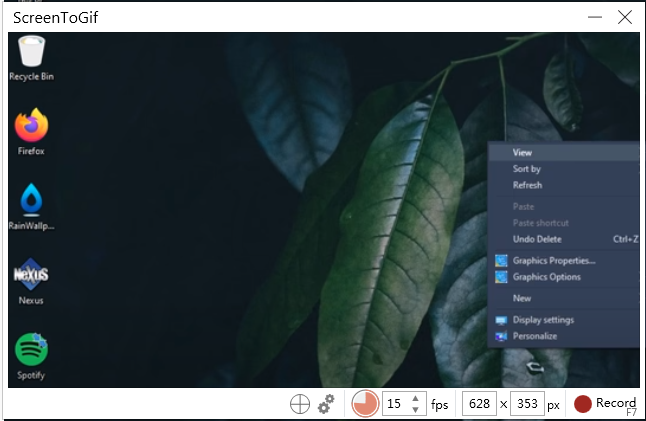This screenshot has width=646, height=421.
Task: Open the Nexus desktop icon
Action: pyautogui.click(x=31, y=282)
